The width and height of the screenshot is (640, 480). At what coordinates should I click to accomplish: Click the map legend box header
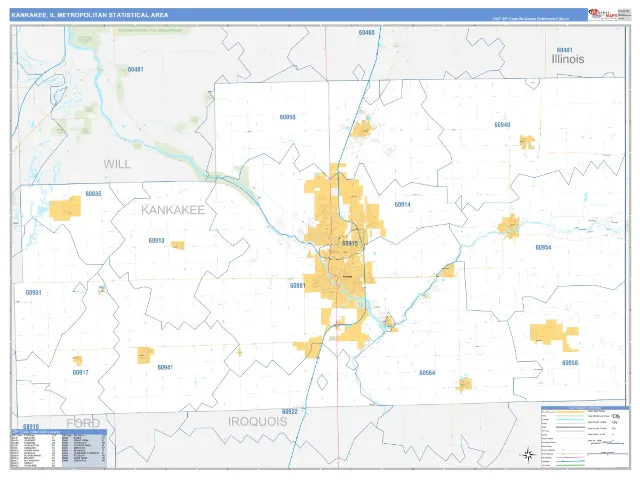[585, 408]
